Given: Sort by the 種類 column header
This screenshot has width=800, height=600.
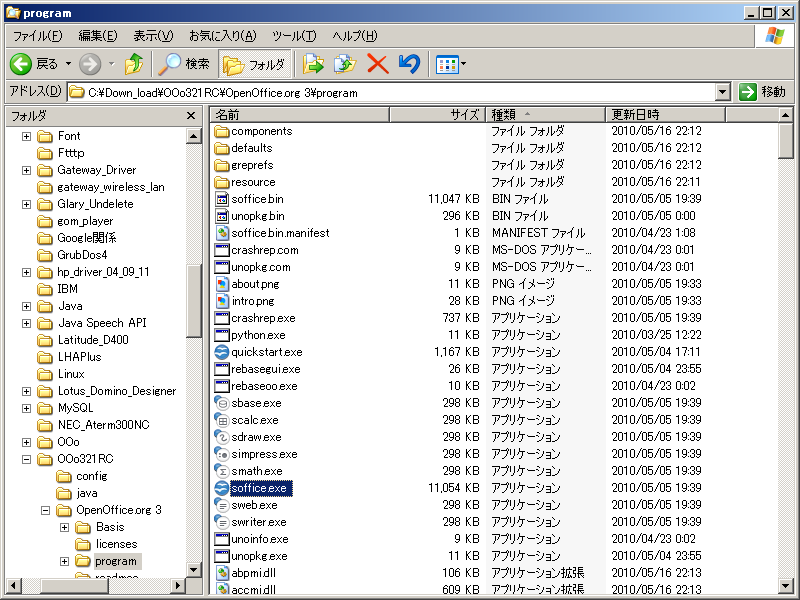Looking at the screenshot, I should coord(545,115).
